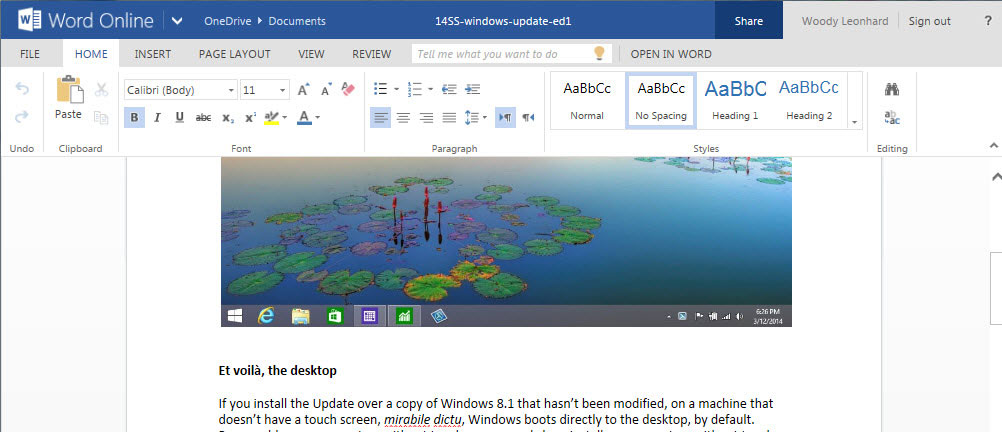The height and width of the screenshot is (432, 1002).
Task: Click the Grow Font icon
Action: [303, 89]
